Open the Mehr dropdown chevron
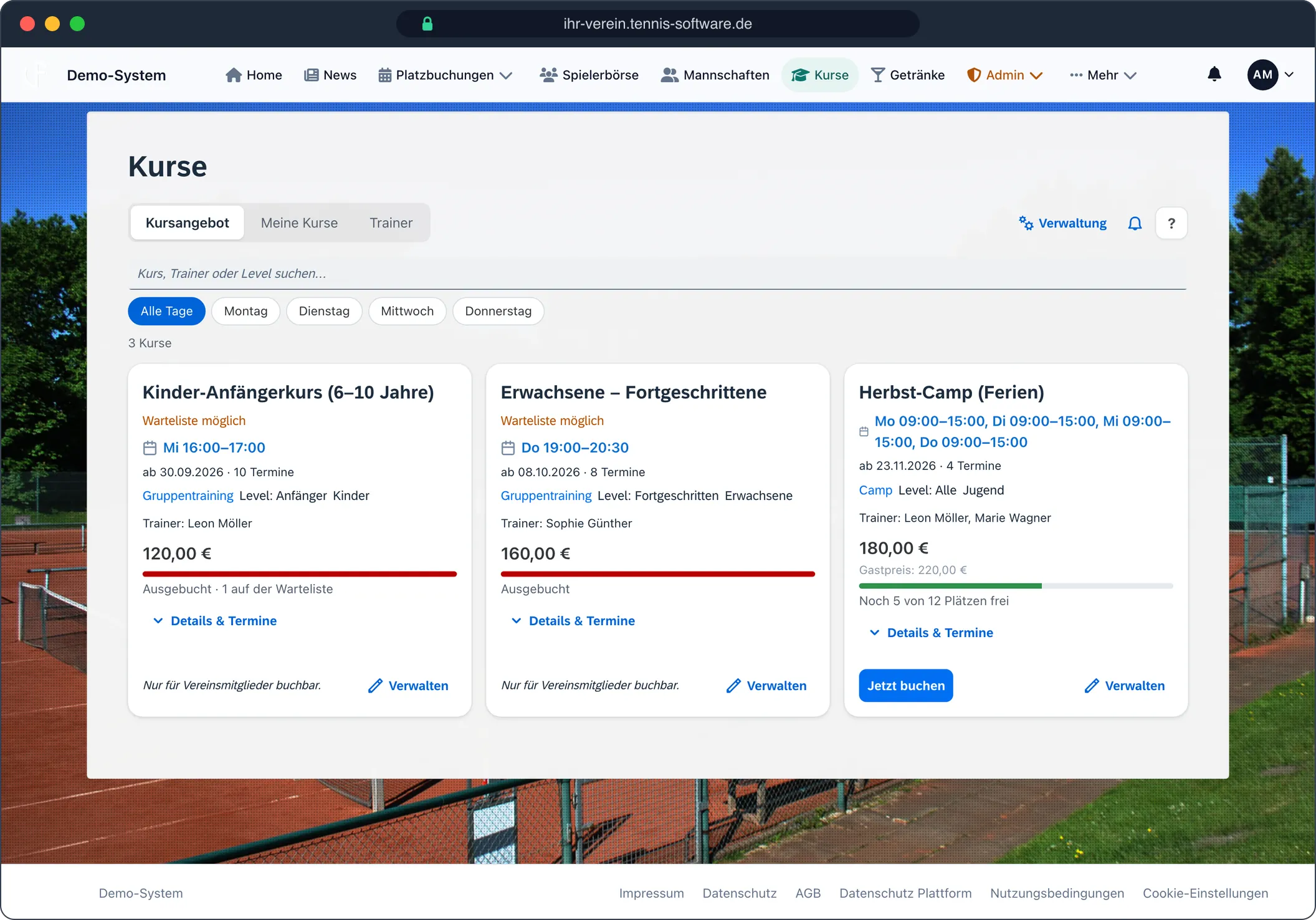 tap(1130, 75)
